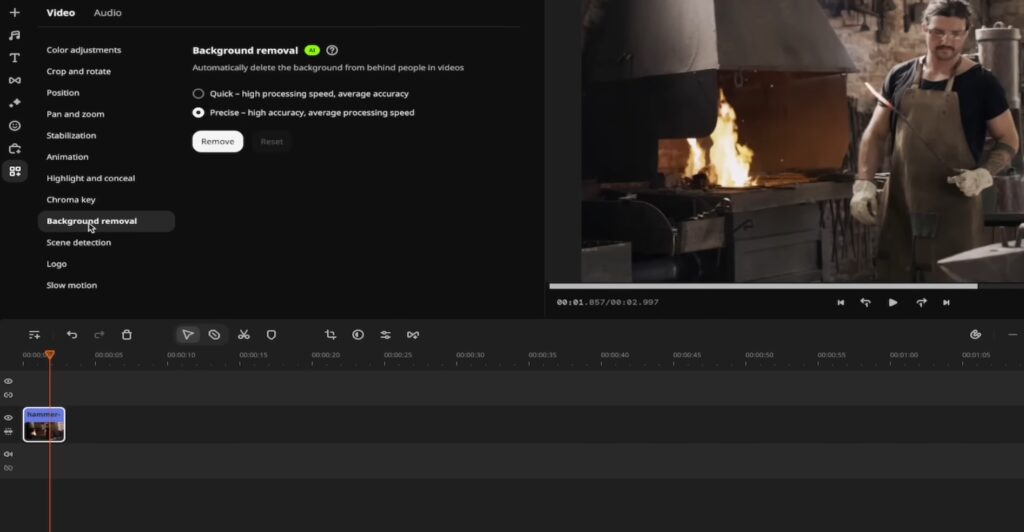Viewport: 1024px width, 532px height.
Task: Mute the audio track at the bottom
Action: (x=8, y=454)
